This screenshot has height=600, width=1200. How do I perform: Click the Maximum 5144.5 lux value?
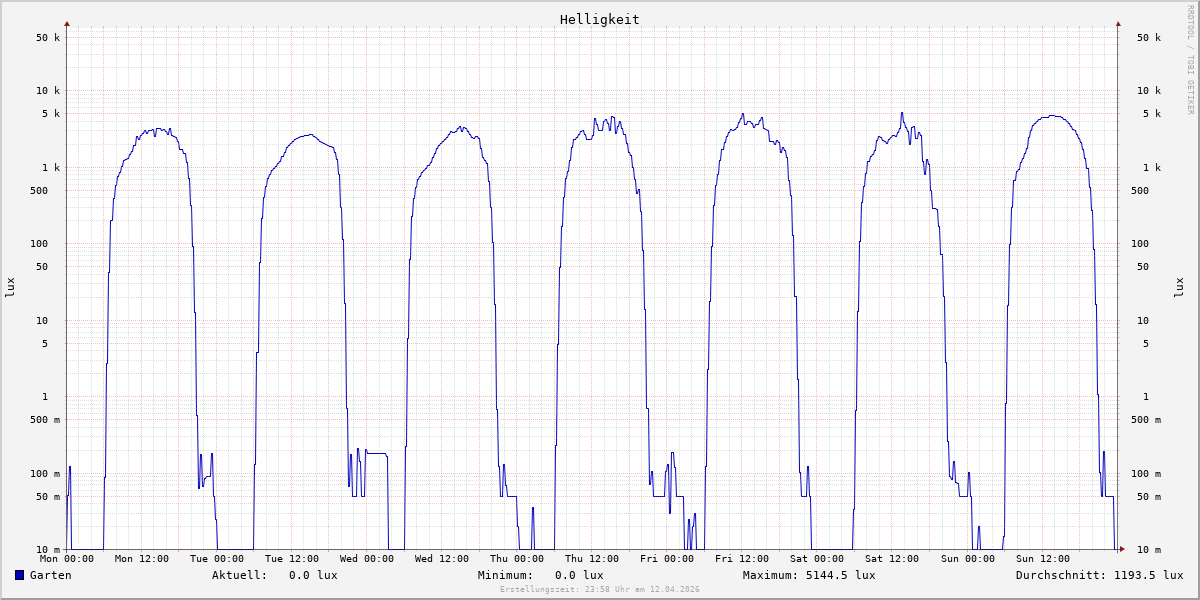click(x=809, y=575)
